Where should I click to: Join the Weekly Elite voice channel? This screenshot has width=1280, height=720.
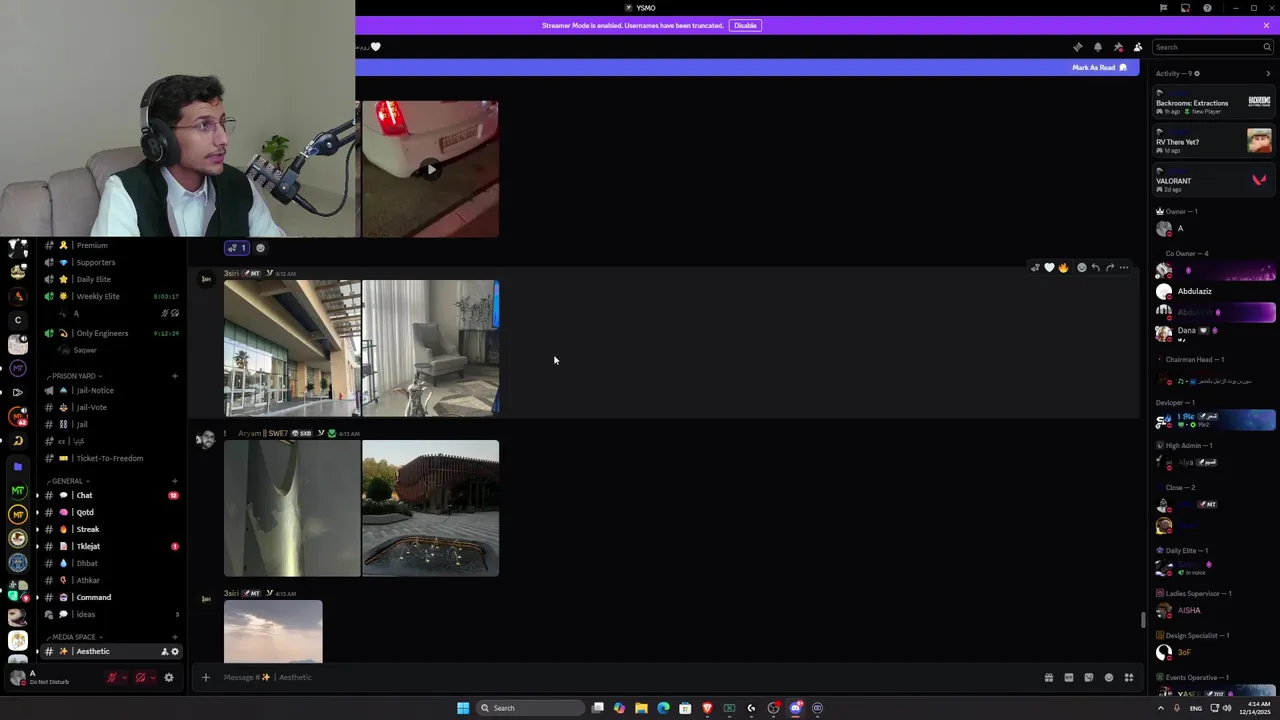110,296
